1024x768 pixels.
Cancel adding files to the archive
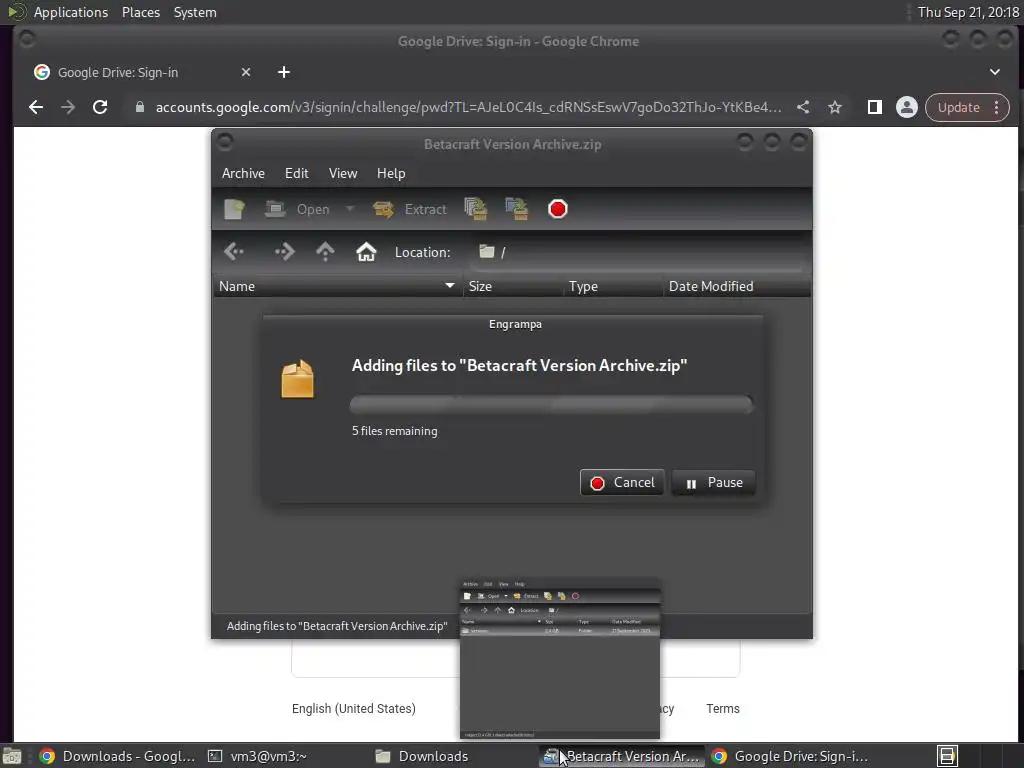coord(622,483)
